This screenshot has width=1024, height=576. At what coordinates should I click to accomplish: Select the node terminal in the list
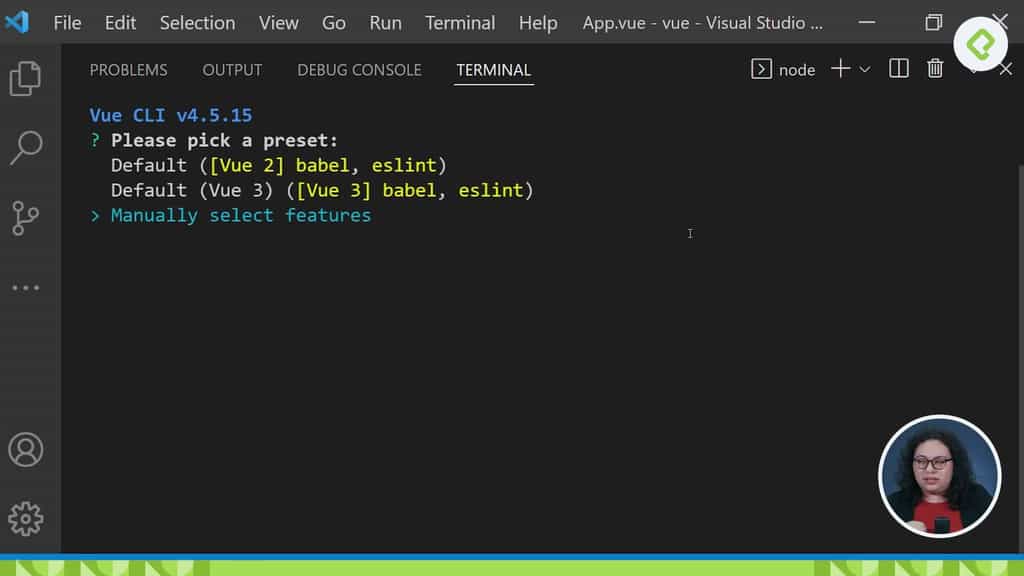coord(788,70)
